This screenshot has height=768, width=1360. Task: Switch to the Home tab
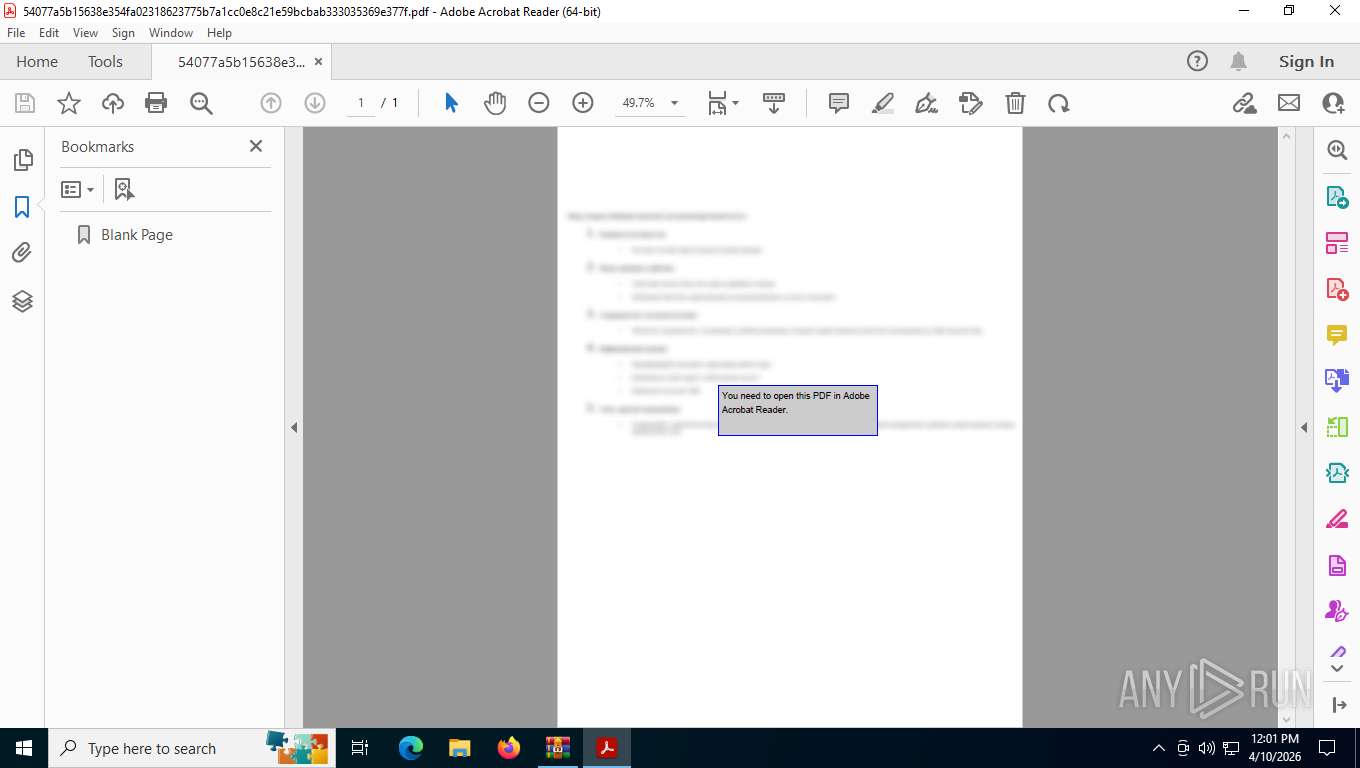[37, 62]
